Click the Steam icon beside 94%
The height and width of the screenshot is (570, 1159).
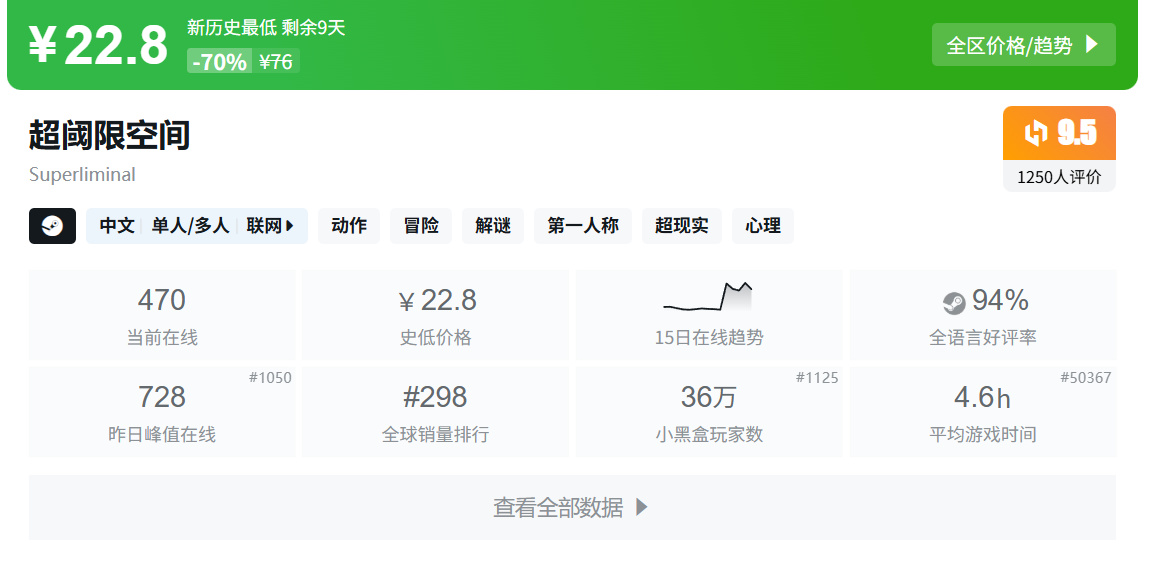pos(954,302)
